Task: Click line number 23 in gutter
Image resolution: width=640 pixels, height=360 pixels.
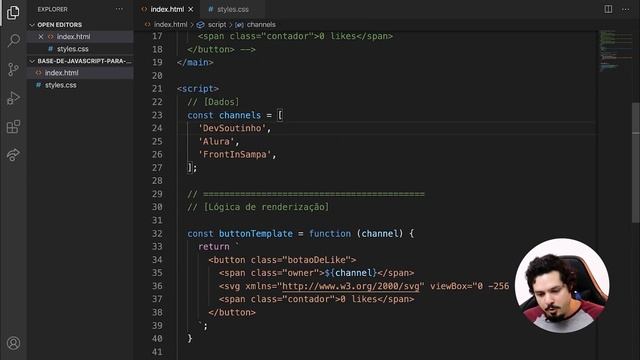Action: click(x=157, y=115)
